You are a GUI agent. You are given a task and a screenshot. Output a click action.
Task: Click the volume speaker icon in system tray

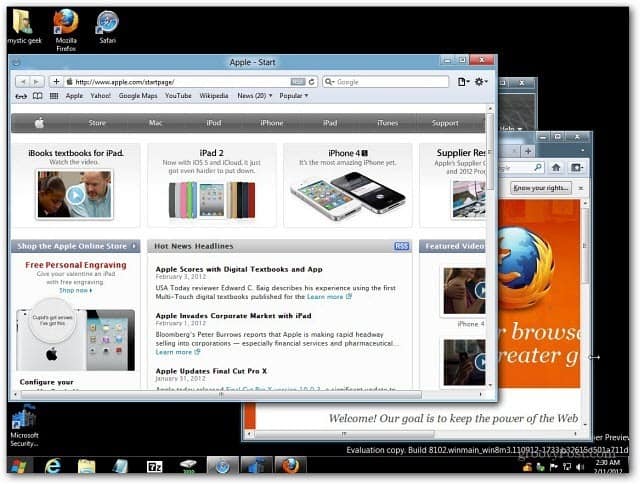point(580,467)
